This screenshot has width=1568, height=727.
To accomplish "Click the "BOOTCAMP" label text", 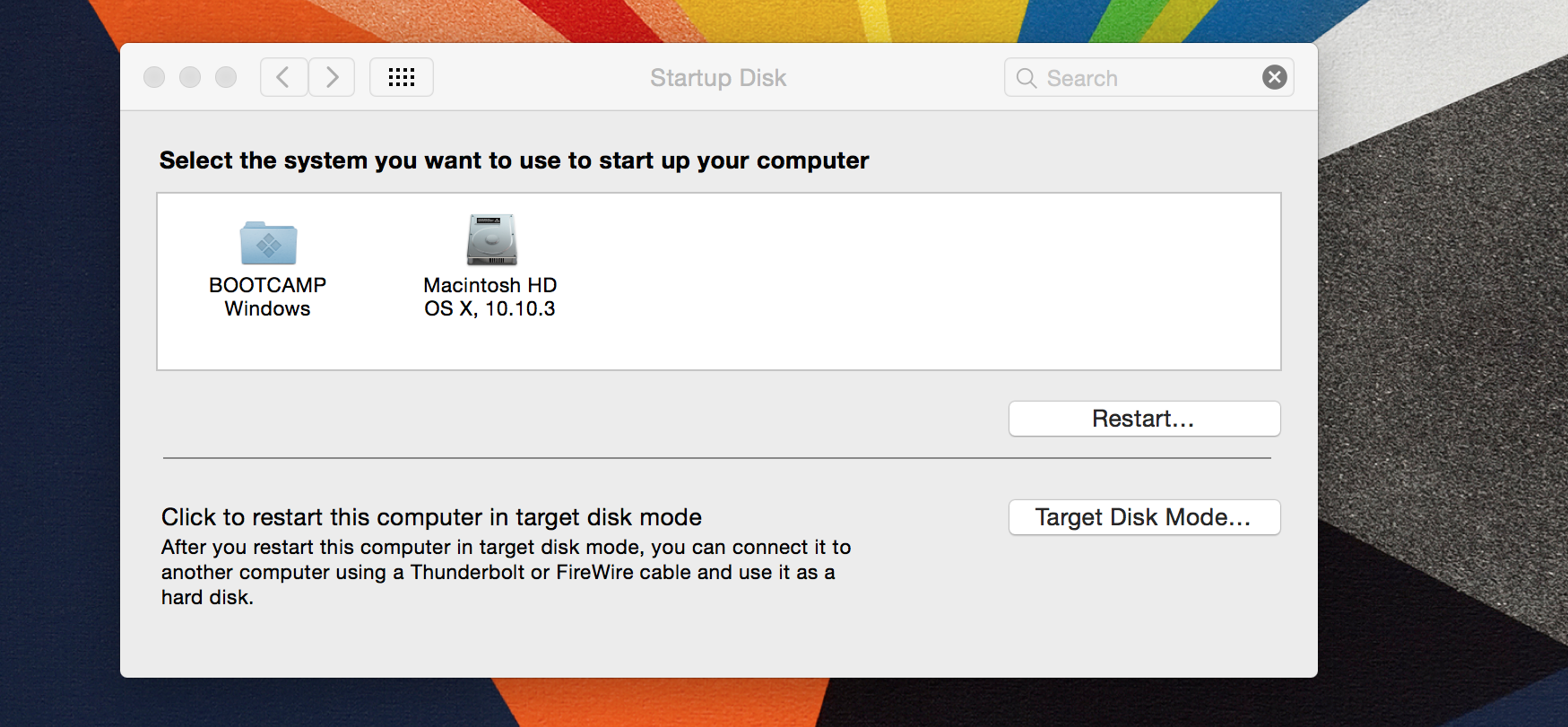I will tap(268, 285).
